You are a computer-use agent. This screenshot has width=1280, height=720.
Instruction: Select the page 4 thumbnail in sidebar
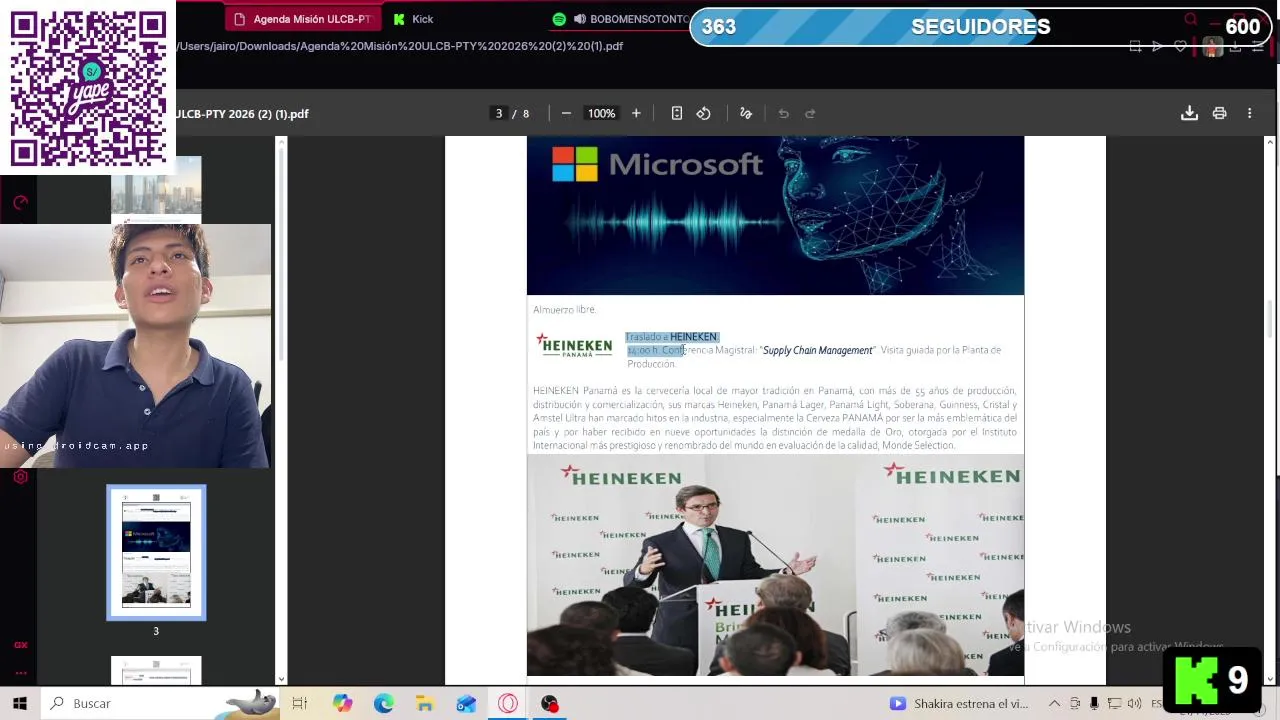[x=156, y=671]
